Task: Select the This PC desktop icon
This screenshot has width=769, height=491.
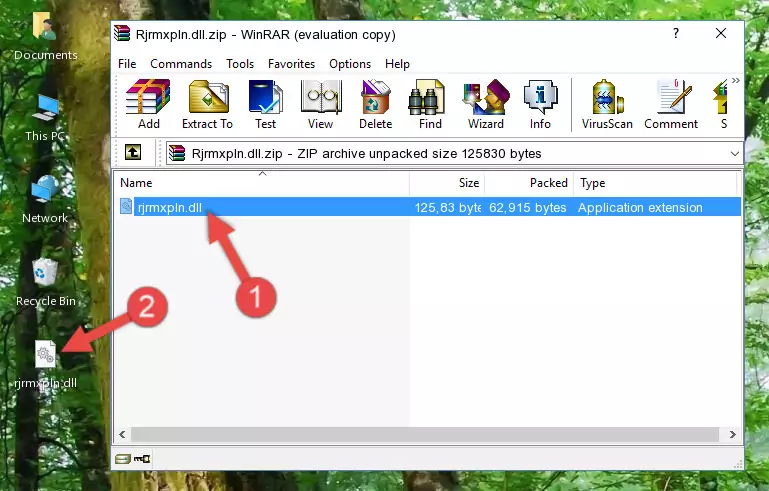Action: (x=45, y=118)
